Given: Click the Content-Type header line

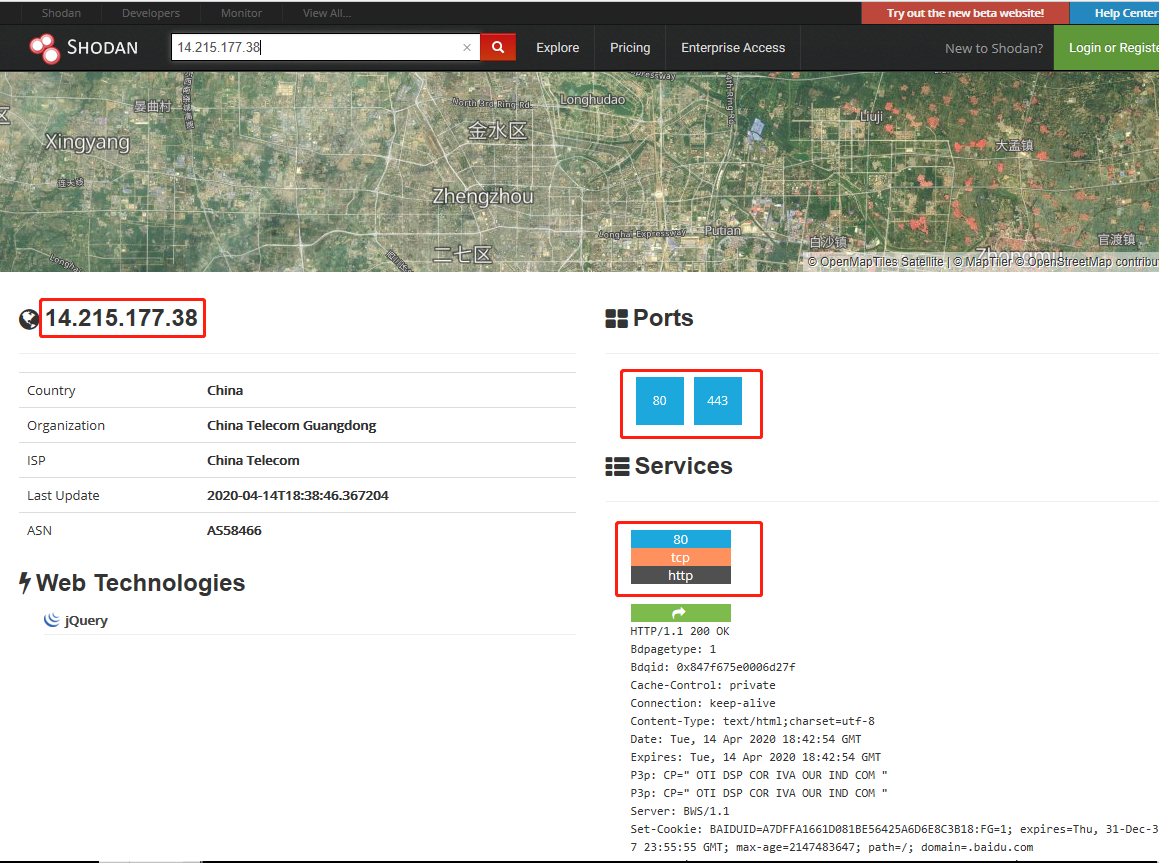Looking at the screenshot, I should 752,721.
